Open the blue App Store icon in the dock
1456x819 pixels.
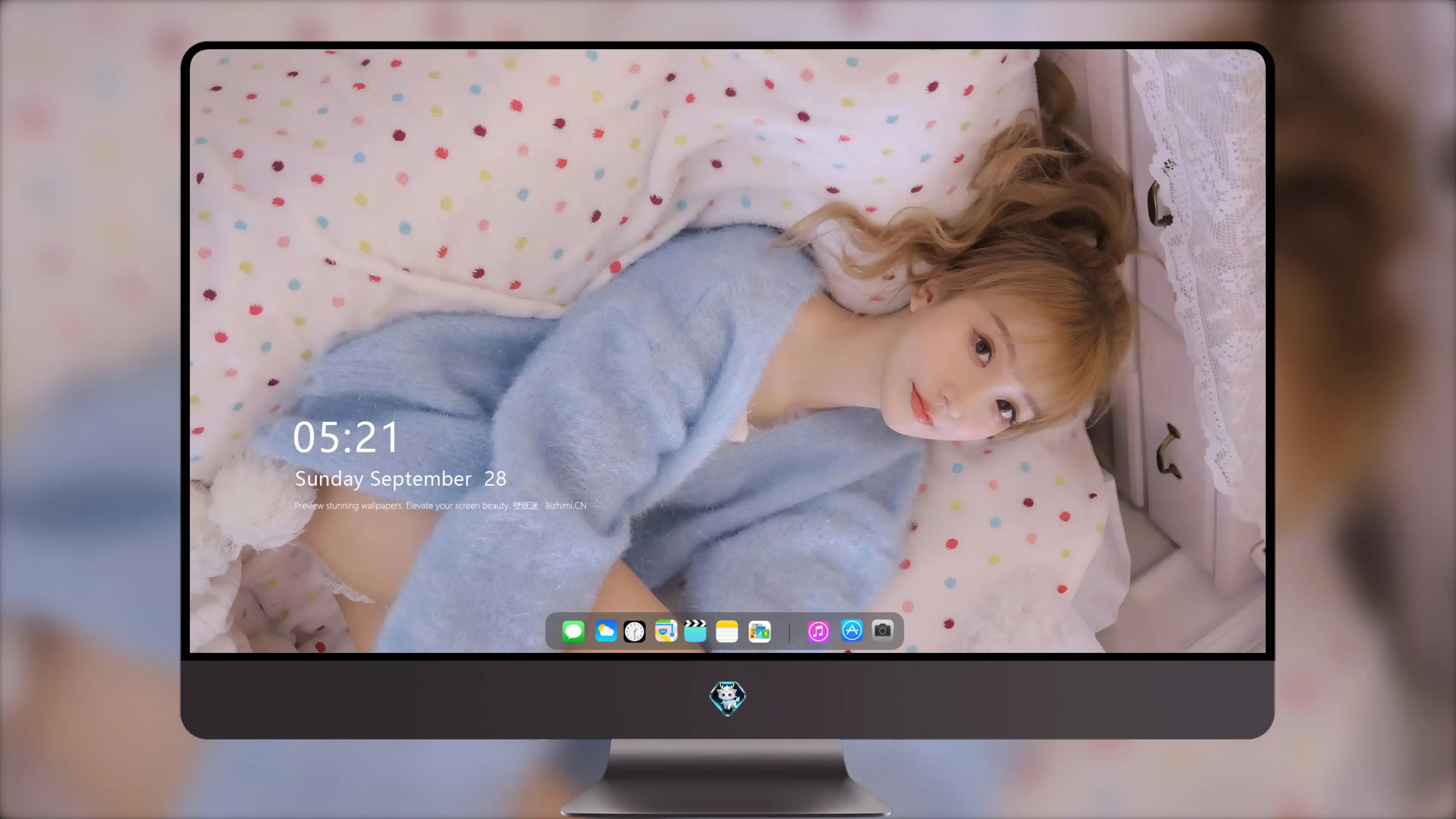click(852, 630)
